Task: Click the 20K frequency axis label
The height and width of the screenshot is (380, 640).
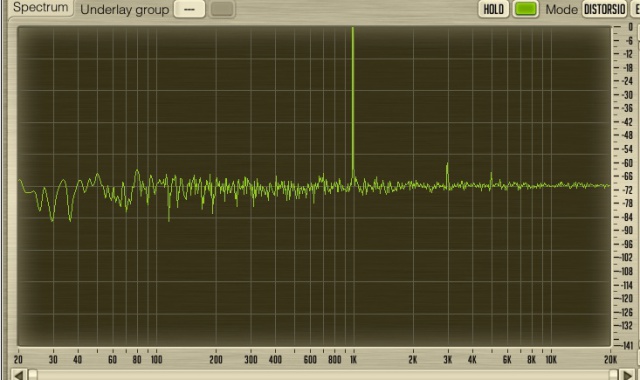Action: [x=610, y=360]
